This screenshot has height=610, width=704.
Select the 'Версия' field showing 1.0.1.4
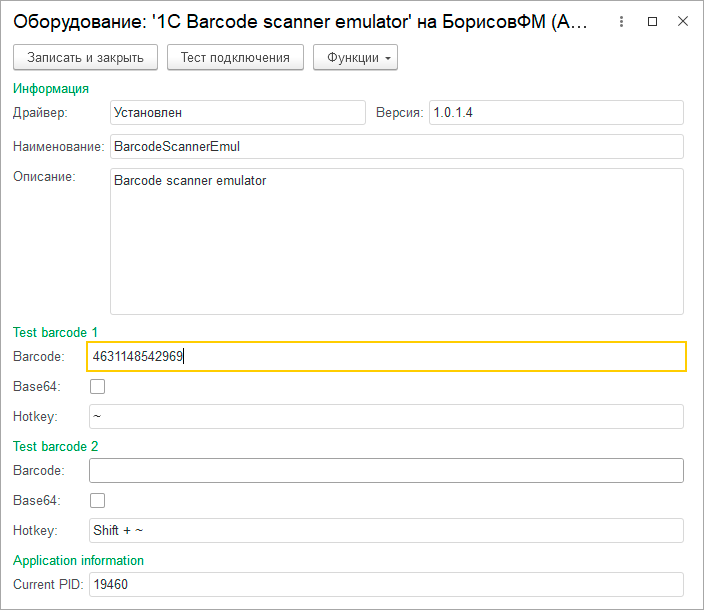tap(556, 112)
